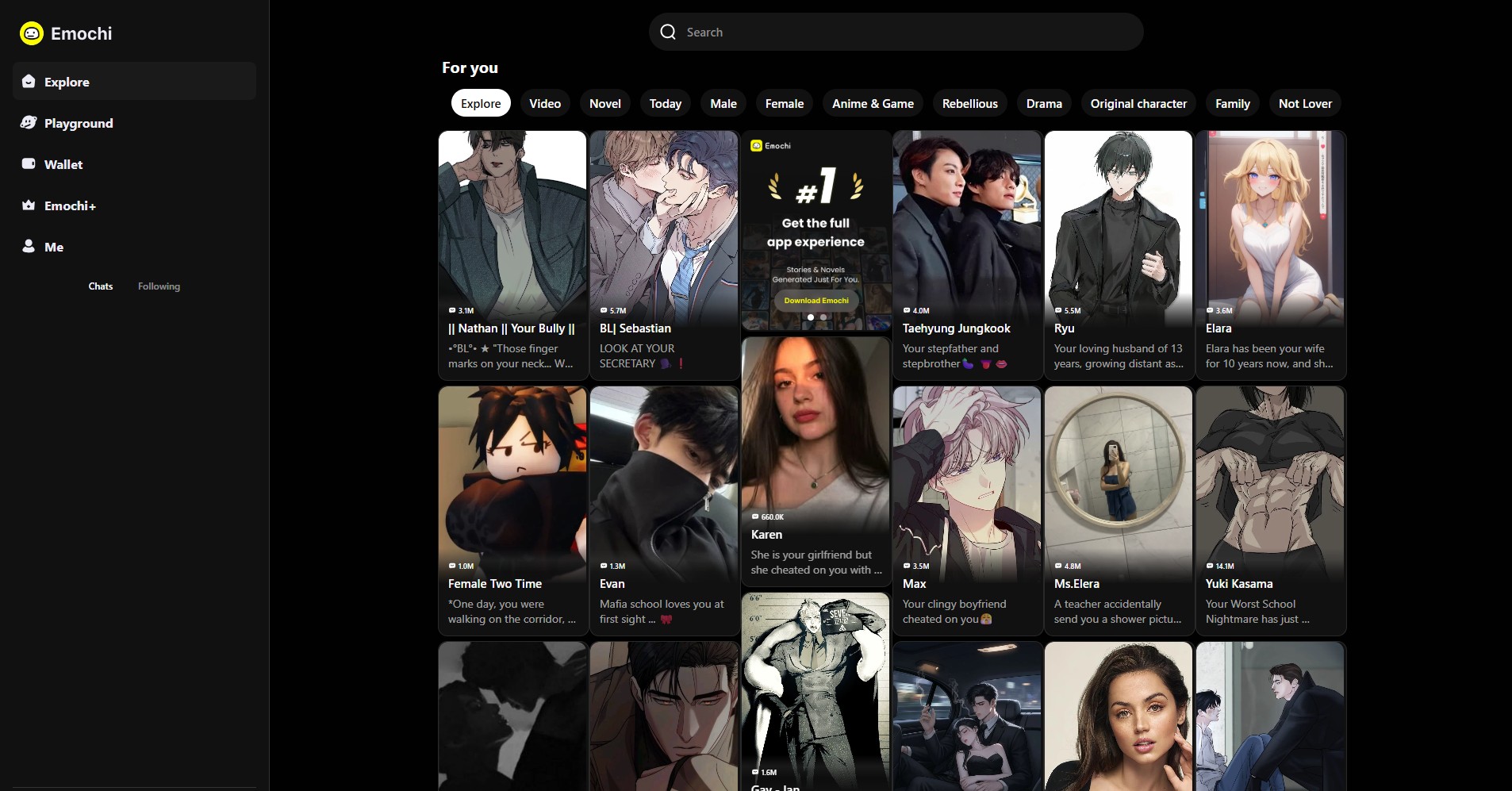Open the Ryu character card
This screenshot has height=791, width=1512.
pos(1118,254)
